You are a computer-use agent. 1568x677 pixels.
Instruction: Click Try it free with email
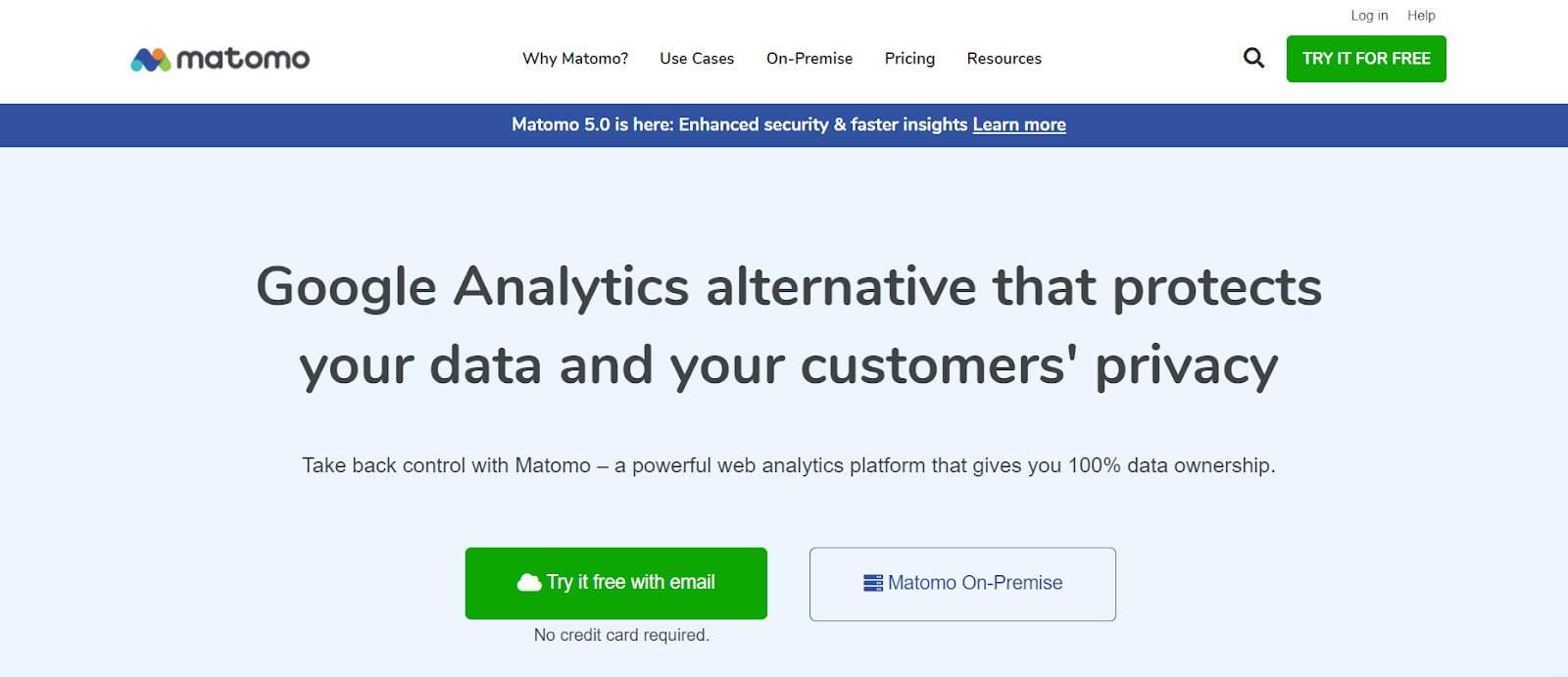pyautogui.click(x=616, y=583)
